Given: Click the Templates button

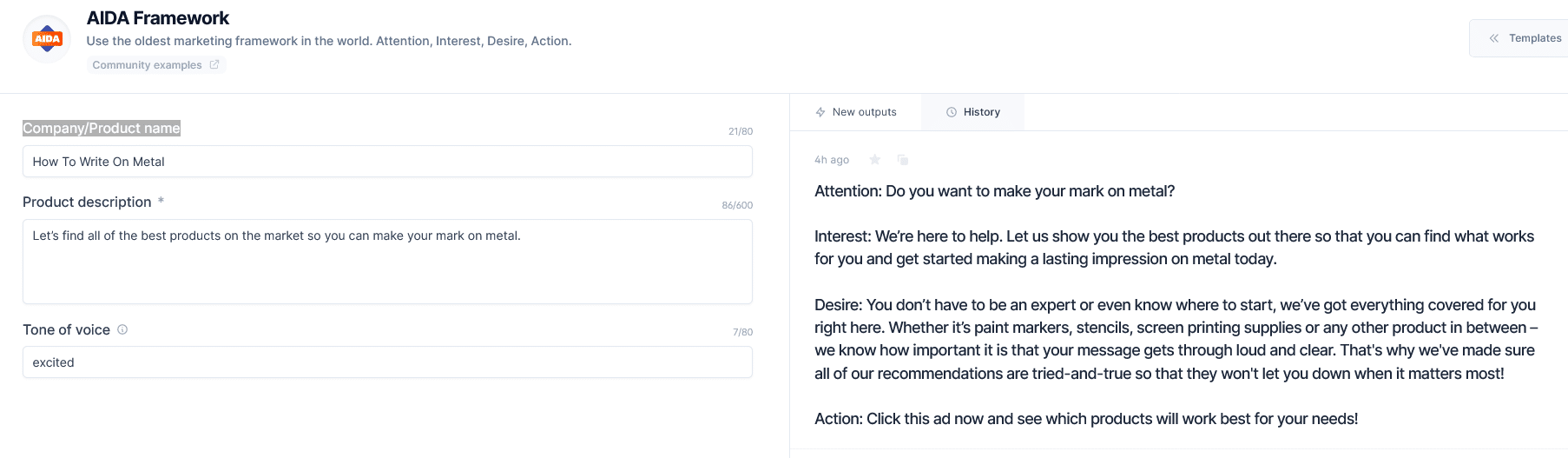Looking at the screenshot, I should 1519,38.
